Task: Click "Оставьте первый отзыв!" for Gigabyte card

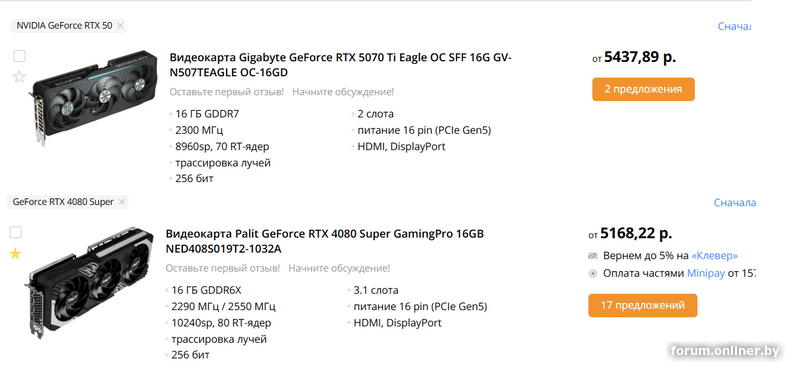Action: 227,92
